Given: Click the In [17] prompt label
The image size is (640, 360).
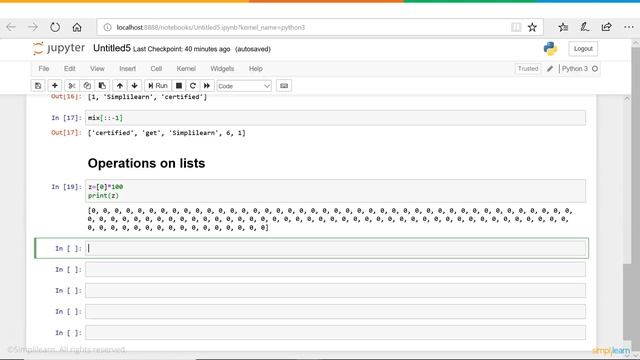Looking at the screenshot, I should [x=66, y=118].
